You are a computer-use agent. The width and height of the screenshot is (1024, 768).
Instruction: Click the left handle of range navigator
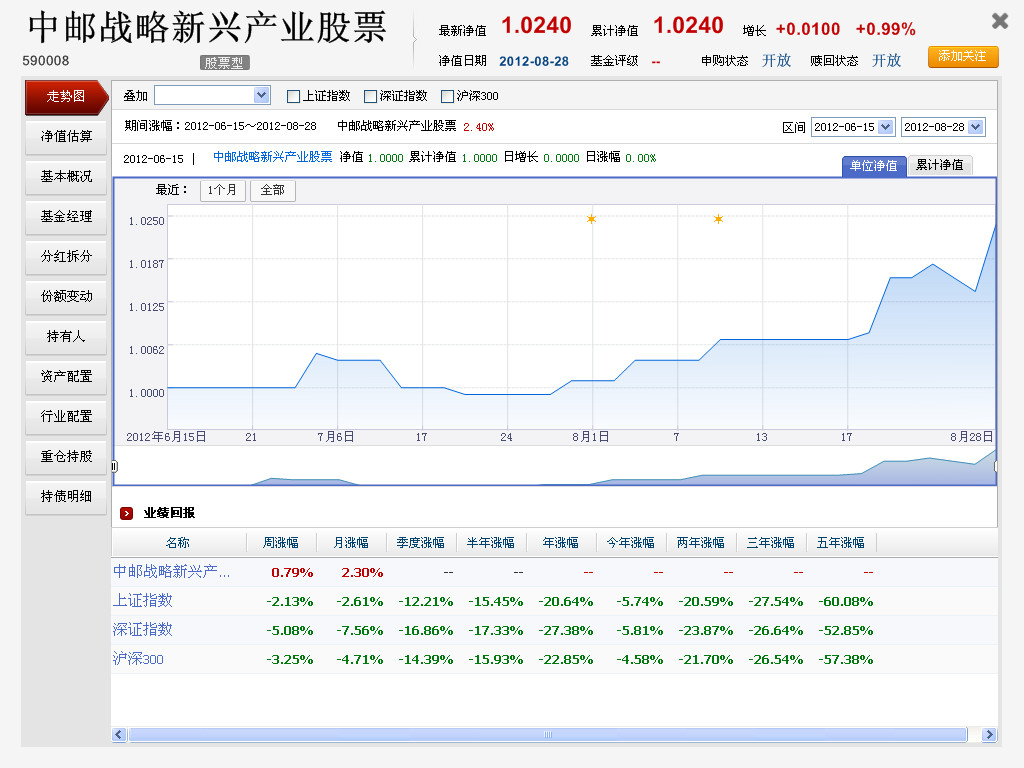(x=114, y=466)
